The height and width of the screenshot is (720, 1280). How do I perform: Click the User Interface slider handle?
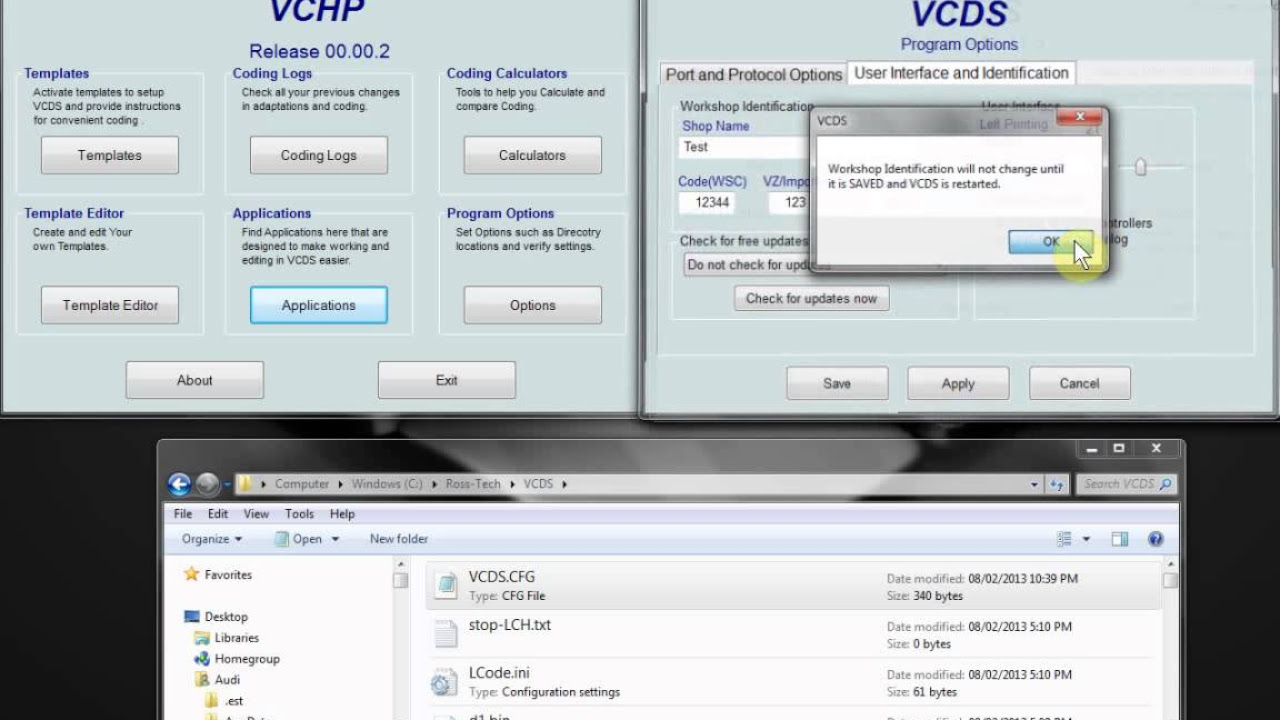[x=1140, y=167]
